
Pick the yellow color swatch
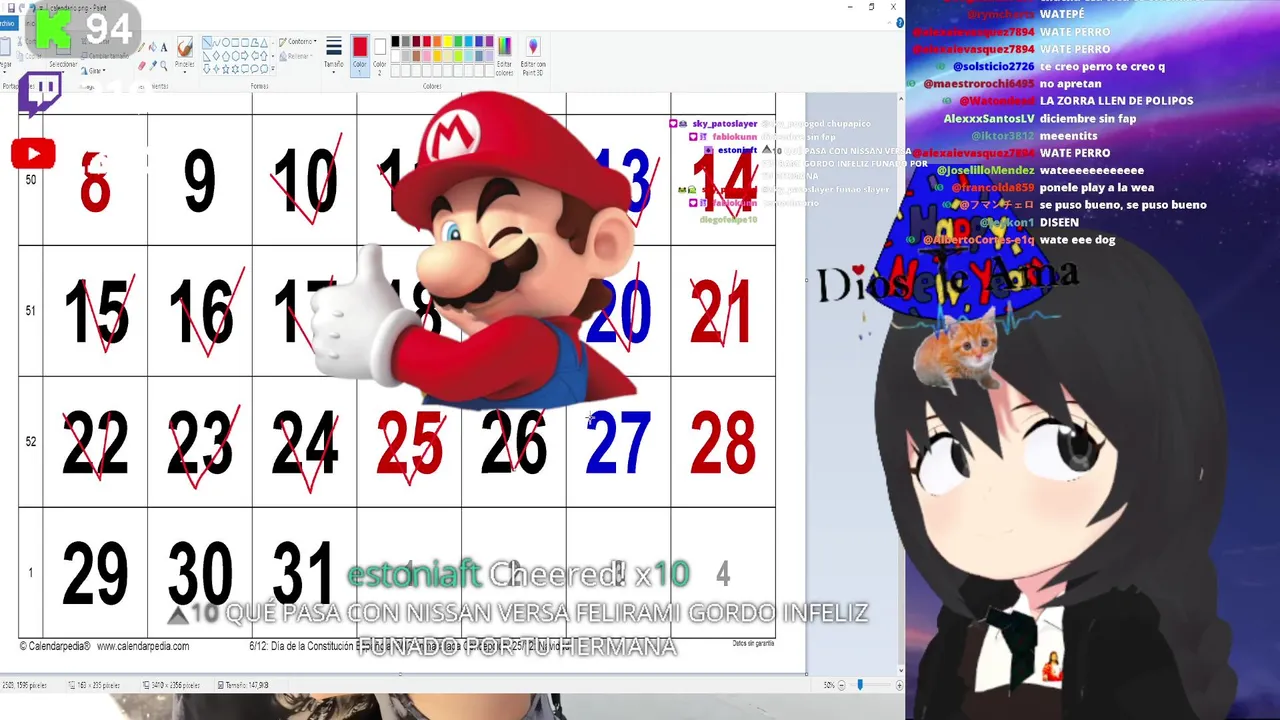tap(448, 41)
